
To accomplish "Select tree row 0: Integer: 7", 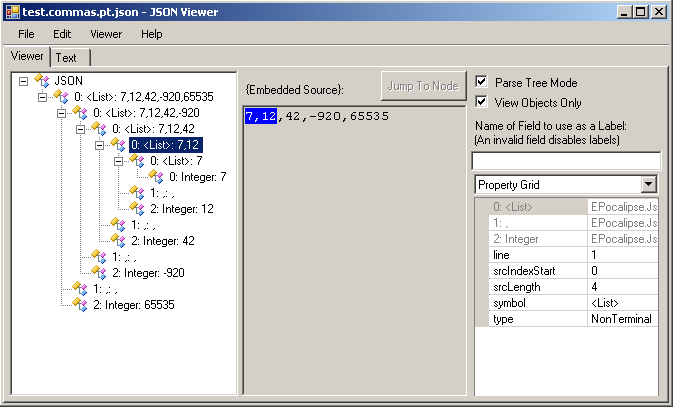I will (197, 177).
